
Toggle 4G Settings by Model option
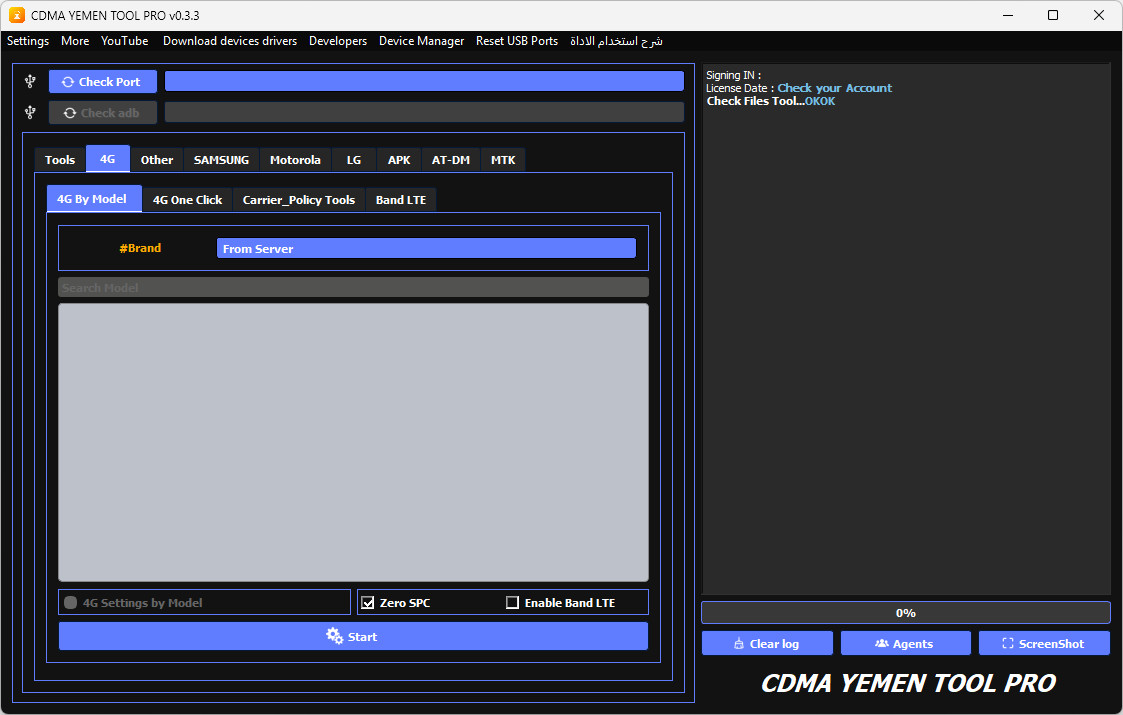tap(71, 603)
